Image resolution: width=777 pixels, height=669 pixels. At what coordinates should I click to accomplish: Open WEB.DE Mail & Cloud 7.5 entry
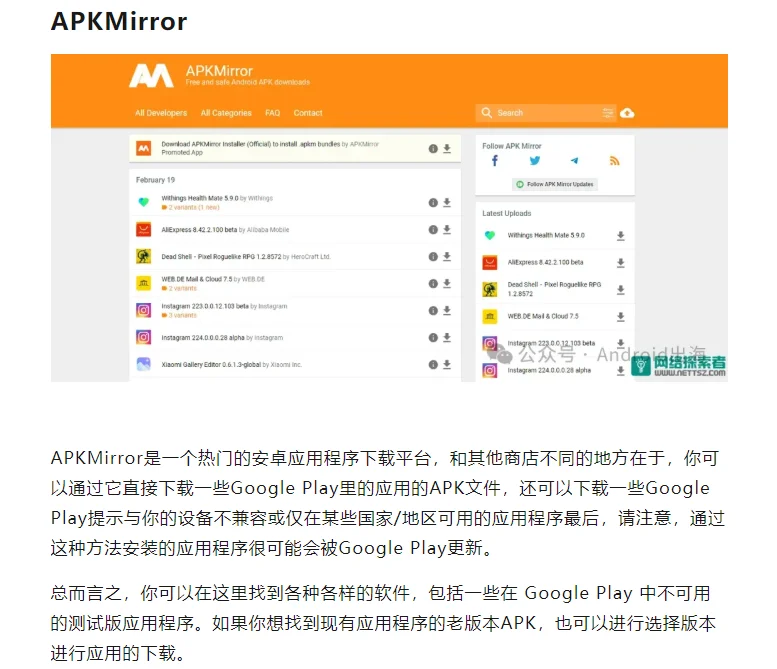(x=213, y=279)
